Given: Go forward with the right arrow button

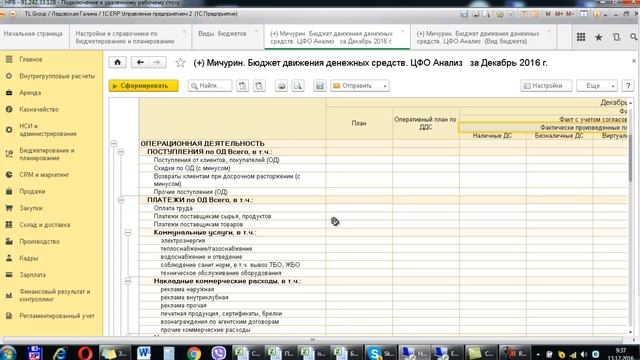Looking at the screenshot, I should (x=157, y=62).
